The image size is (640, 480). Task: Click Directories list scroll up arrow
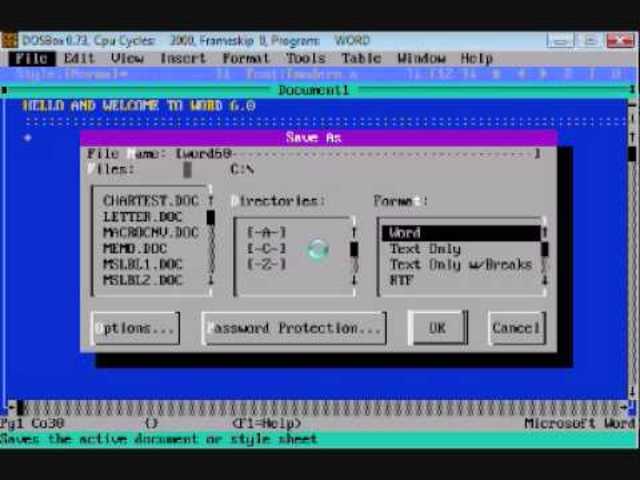click(x=354, y=233)
